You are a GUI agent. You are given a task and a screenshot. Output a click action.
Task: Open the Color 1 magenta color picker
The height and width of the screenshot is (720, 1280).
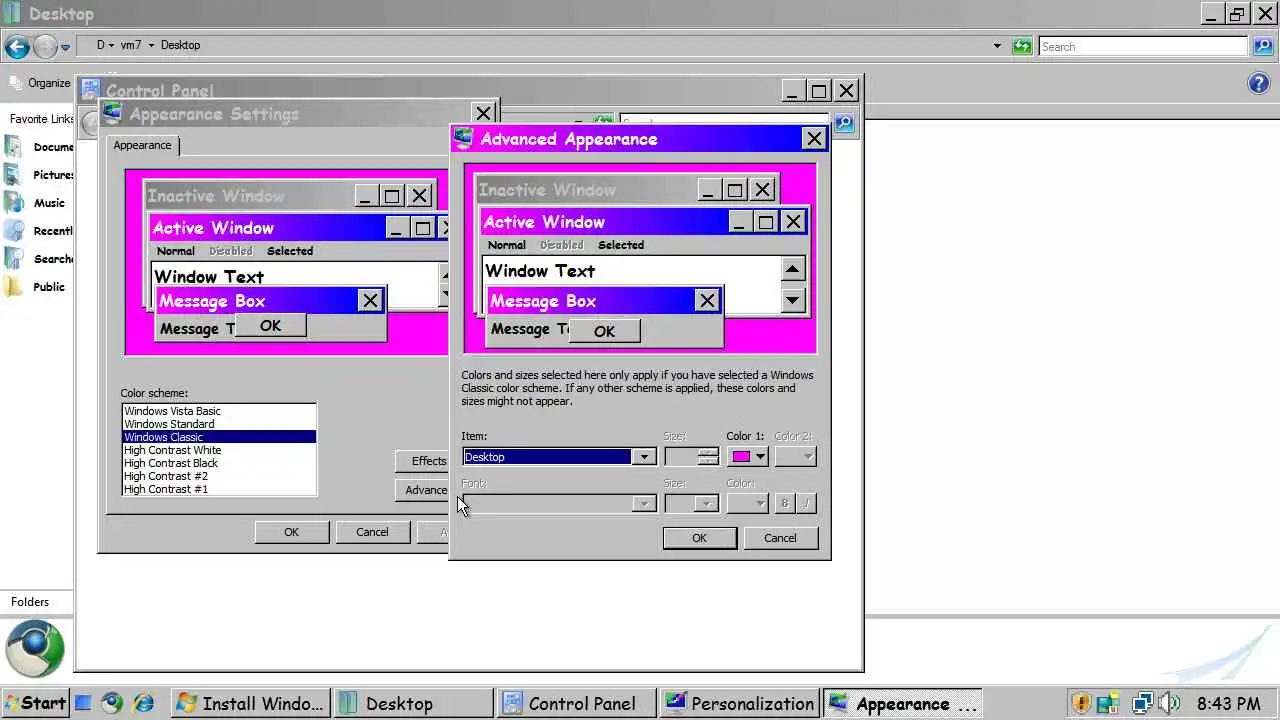(748, 457)
